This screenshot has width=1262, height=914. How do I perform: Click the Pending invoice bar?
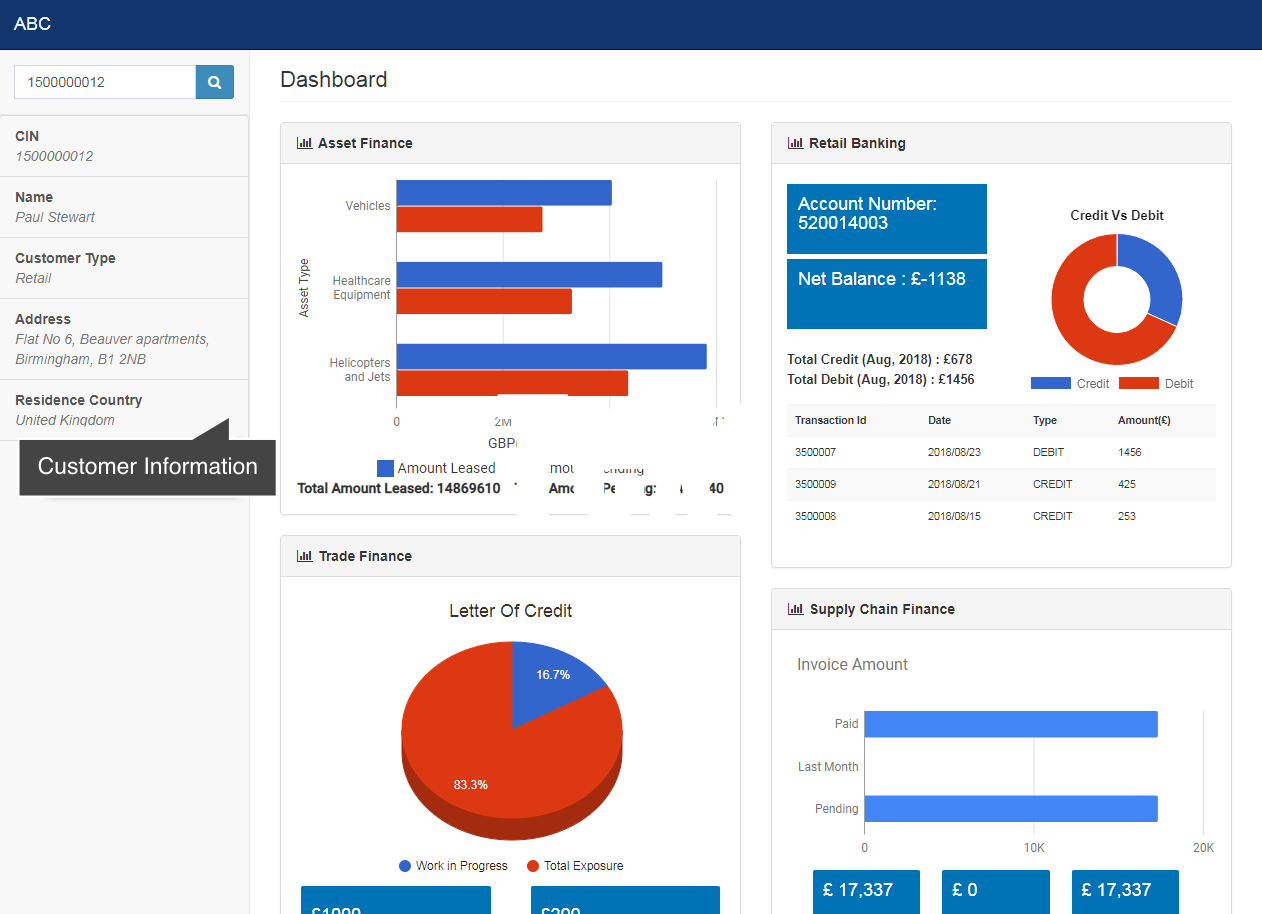[x=1011, y=809]
